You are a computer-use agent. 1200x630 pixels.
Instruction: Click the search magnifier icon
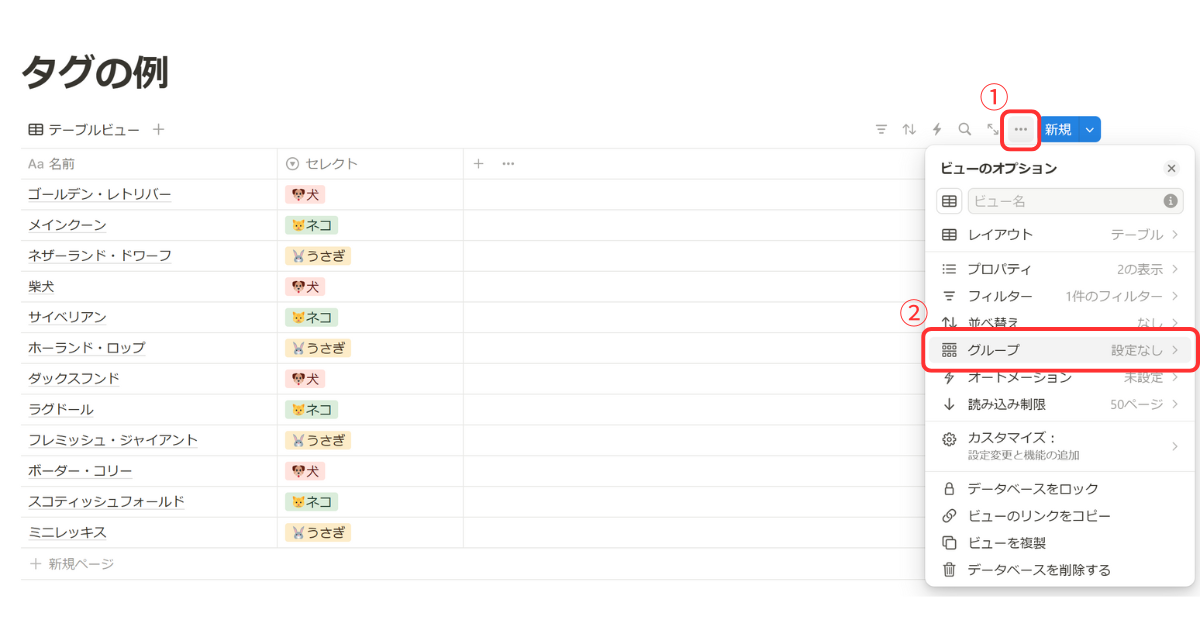965,129
